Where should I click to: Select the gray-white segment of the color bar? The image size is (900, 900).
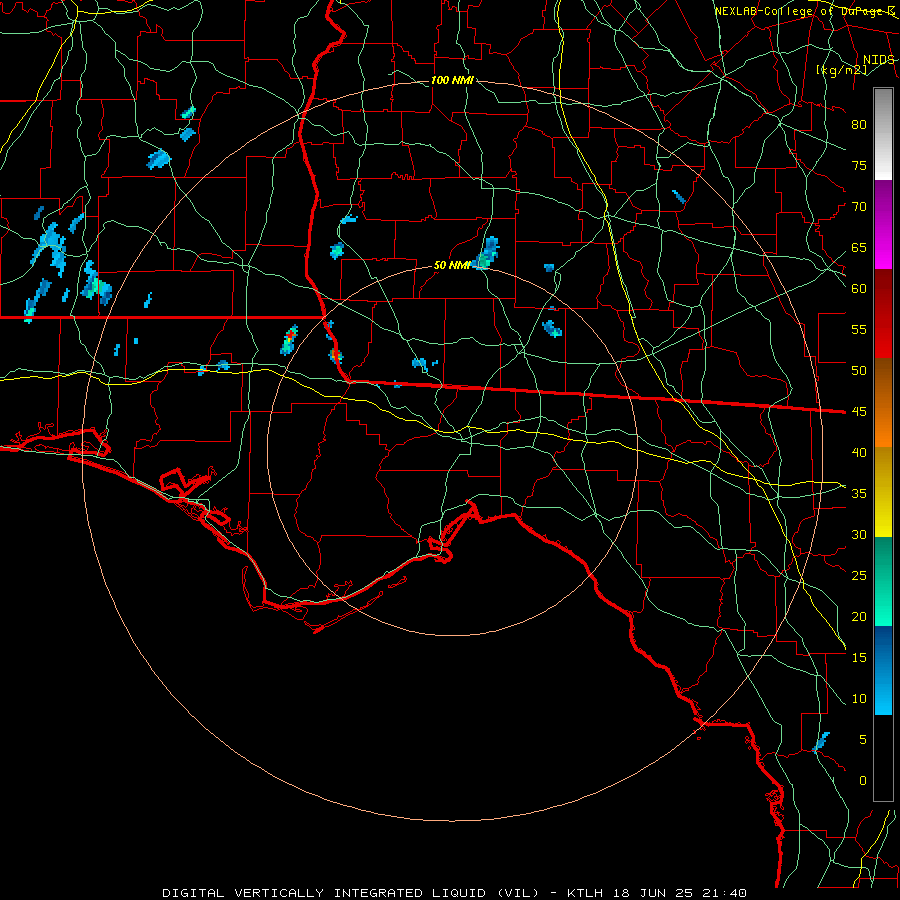pyautogui.click(x=883, y=134)
